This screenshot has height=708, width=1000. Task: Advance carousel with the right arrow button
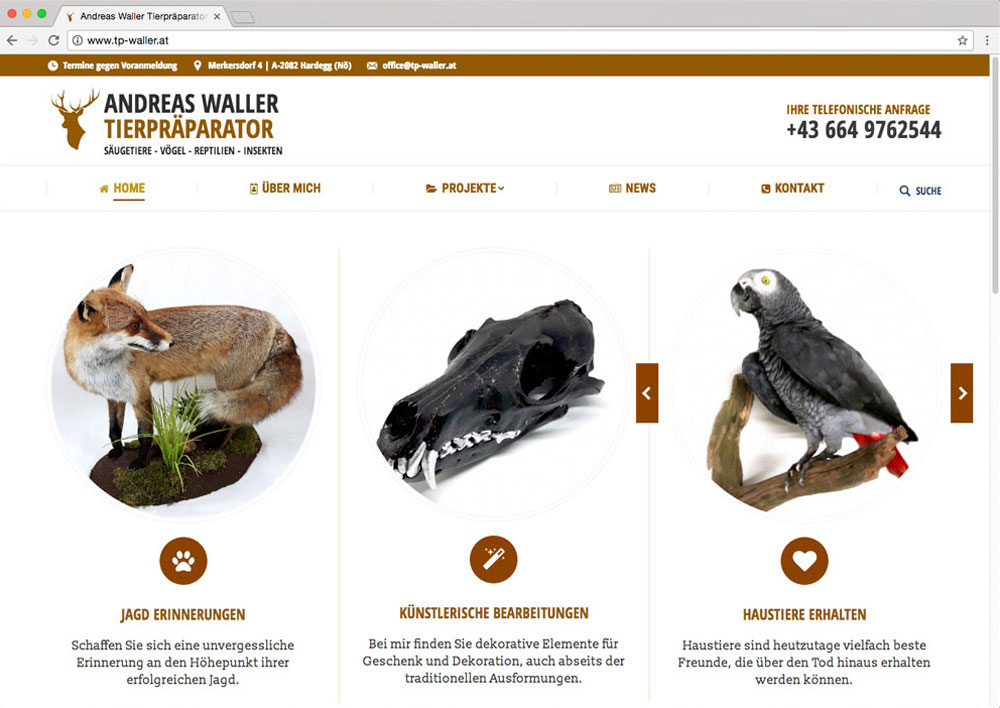tap(962, 393)
